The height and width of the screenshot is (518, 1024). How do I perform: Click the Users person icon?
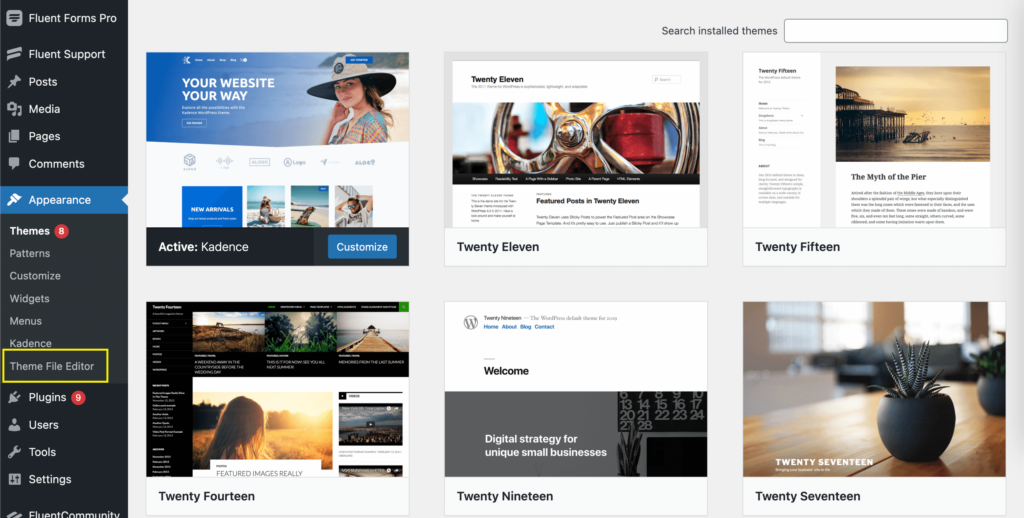coord(14,425)
